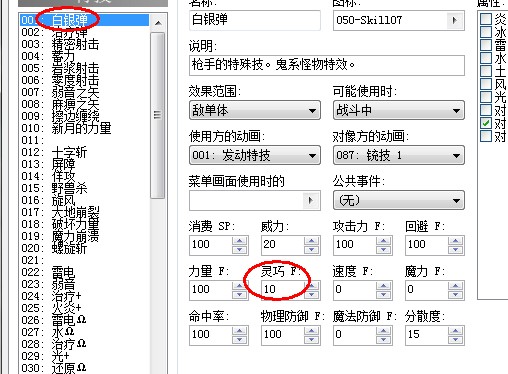This screenshot has width=508, height=374.
Task: Enable the 雷 attribute checkbox
Action: click(486, 45)
